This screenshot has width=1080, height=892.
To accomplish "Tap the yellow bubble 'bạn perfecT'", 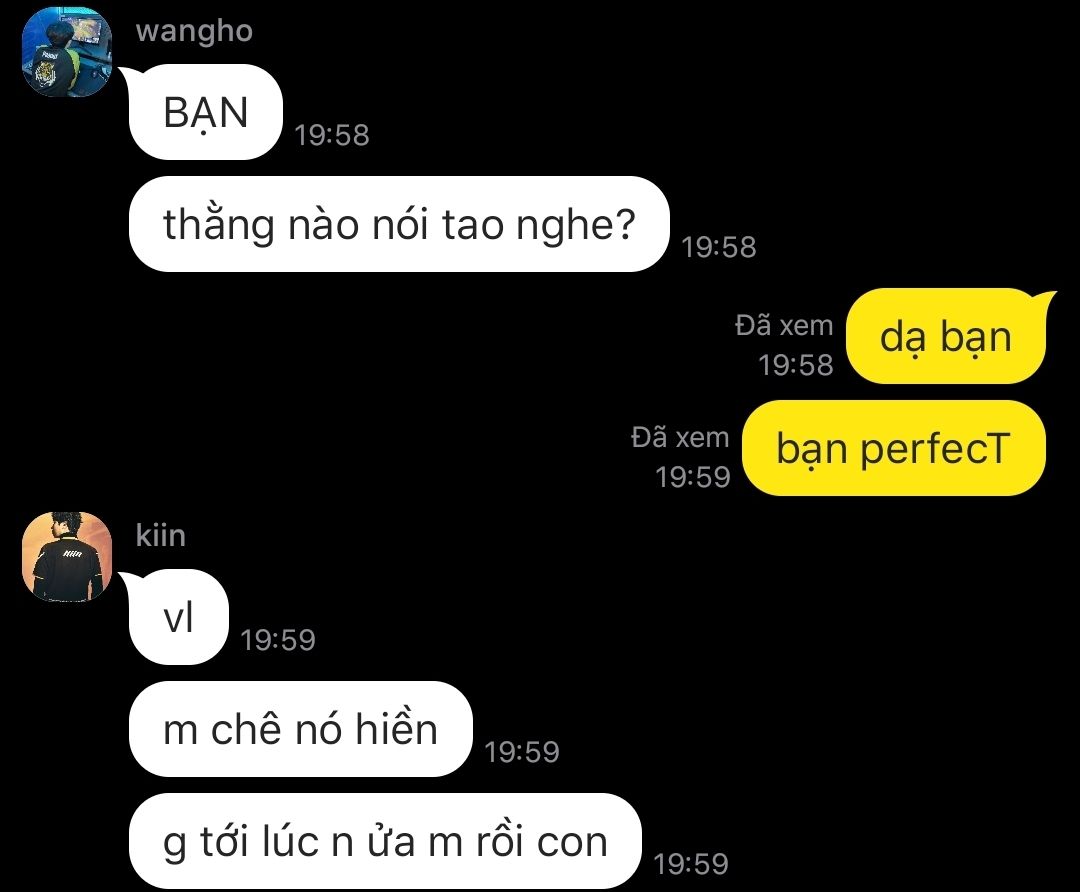I will pos(893,448).
